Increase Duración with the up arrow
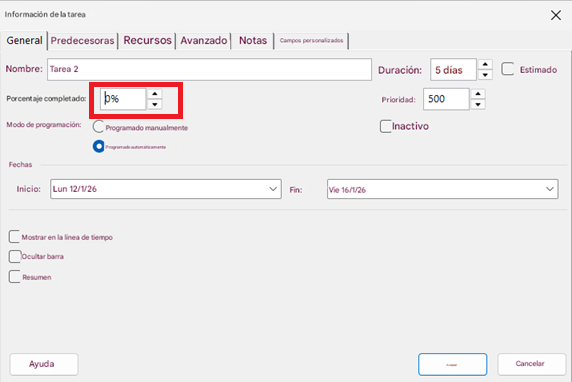This screenshot has width=572, height=382. click(x=485, y=64)
